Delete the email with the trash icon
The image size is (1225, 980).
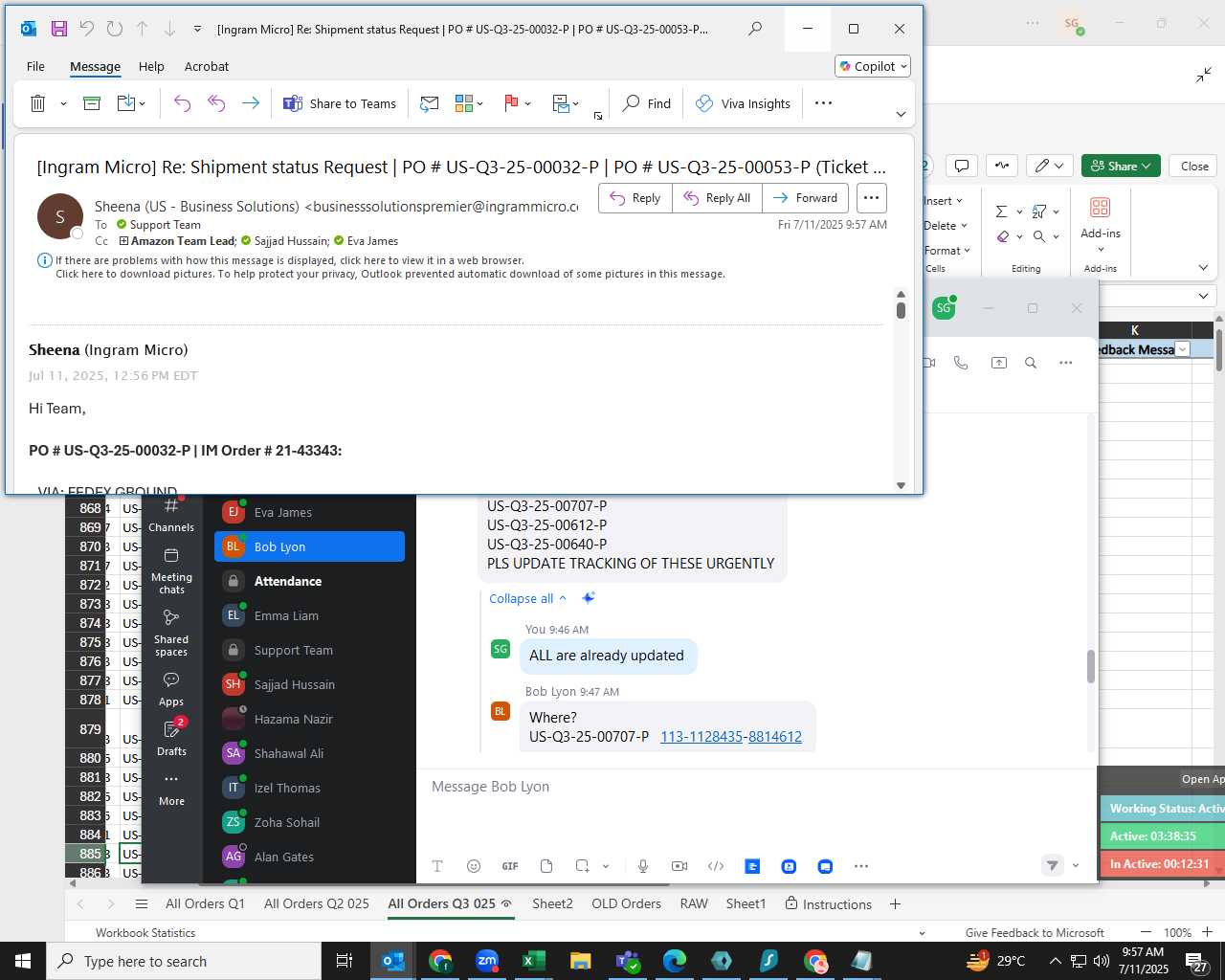pyautogui.click(x=37, y=103)
